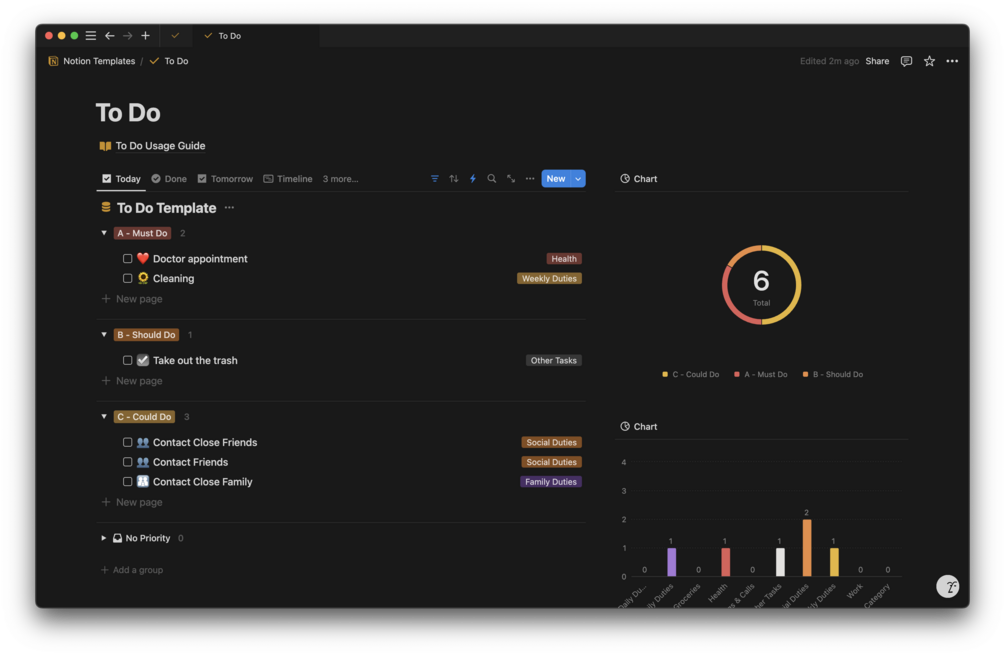Click the orange bar with value 2
This screenshot has width=1005, height=655.
[807, 547]
